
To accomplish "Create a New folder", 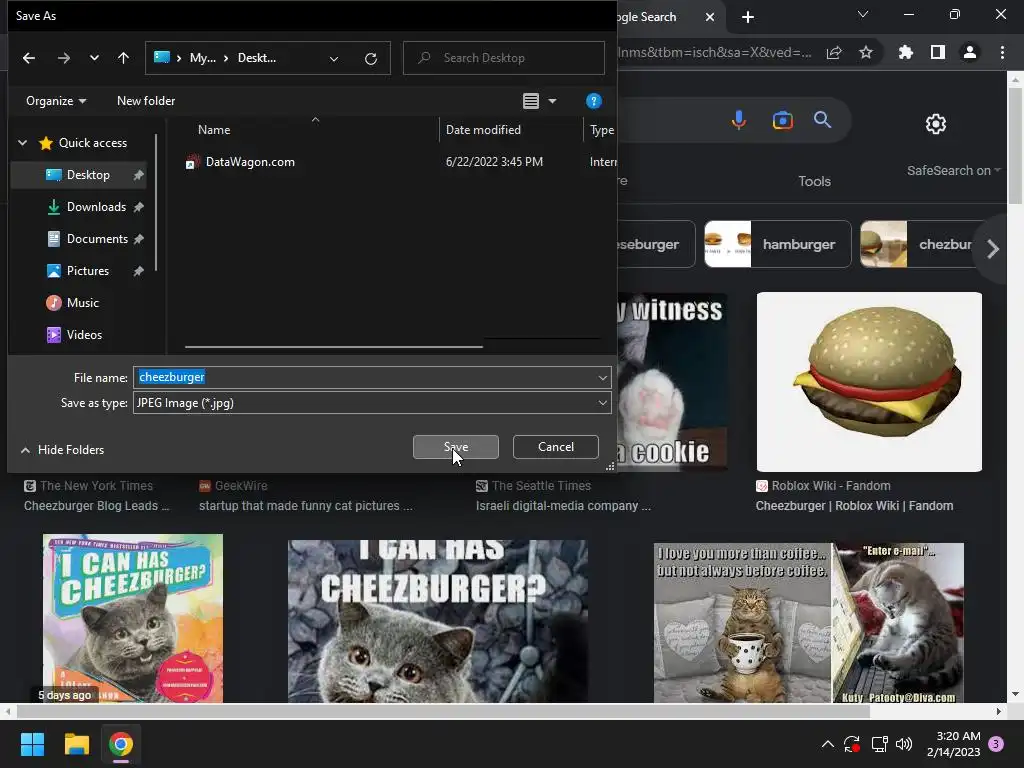I will pyautogui.click(x=146, y=101).
